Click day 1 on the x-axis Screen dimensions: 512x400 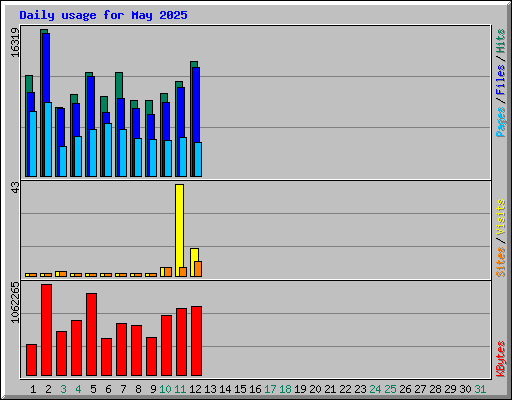point(33,389)
